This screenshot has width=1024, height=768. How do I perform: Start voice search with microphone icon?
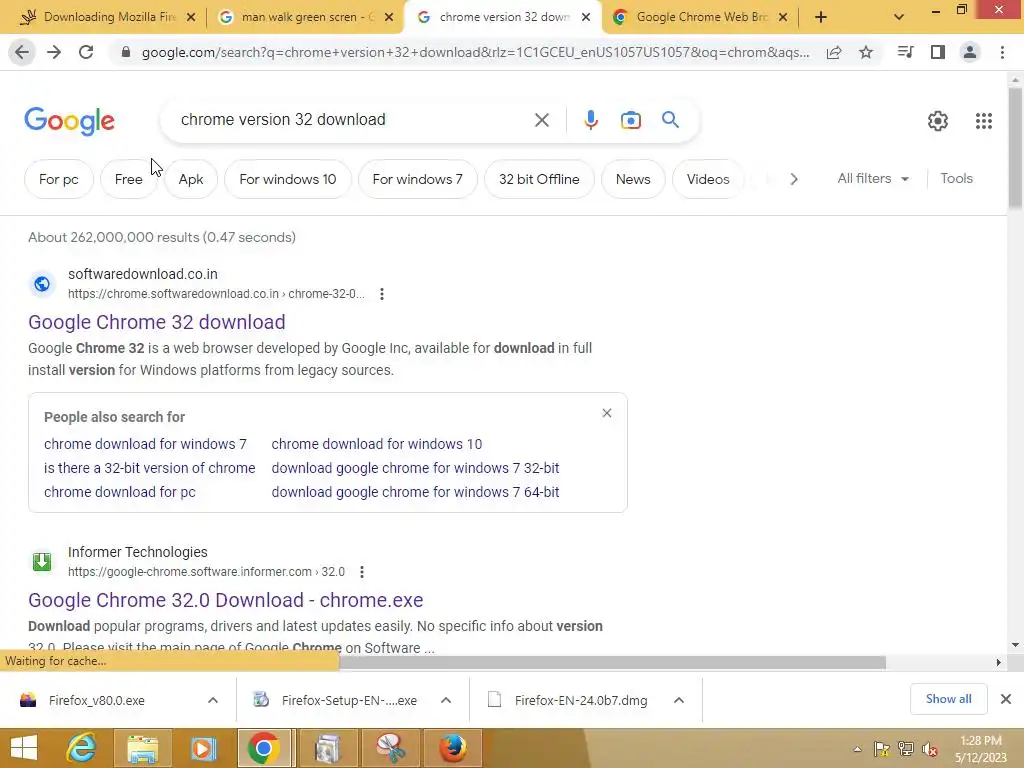(591, 120)
